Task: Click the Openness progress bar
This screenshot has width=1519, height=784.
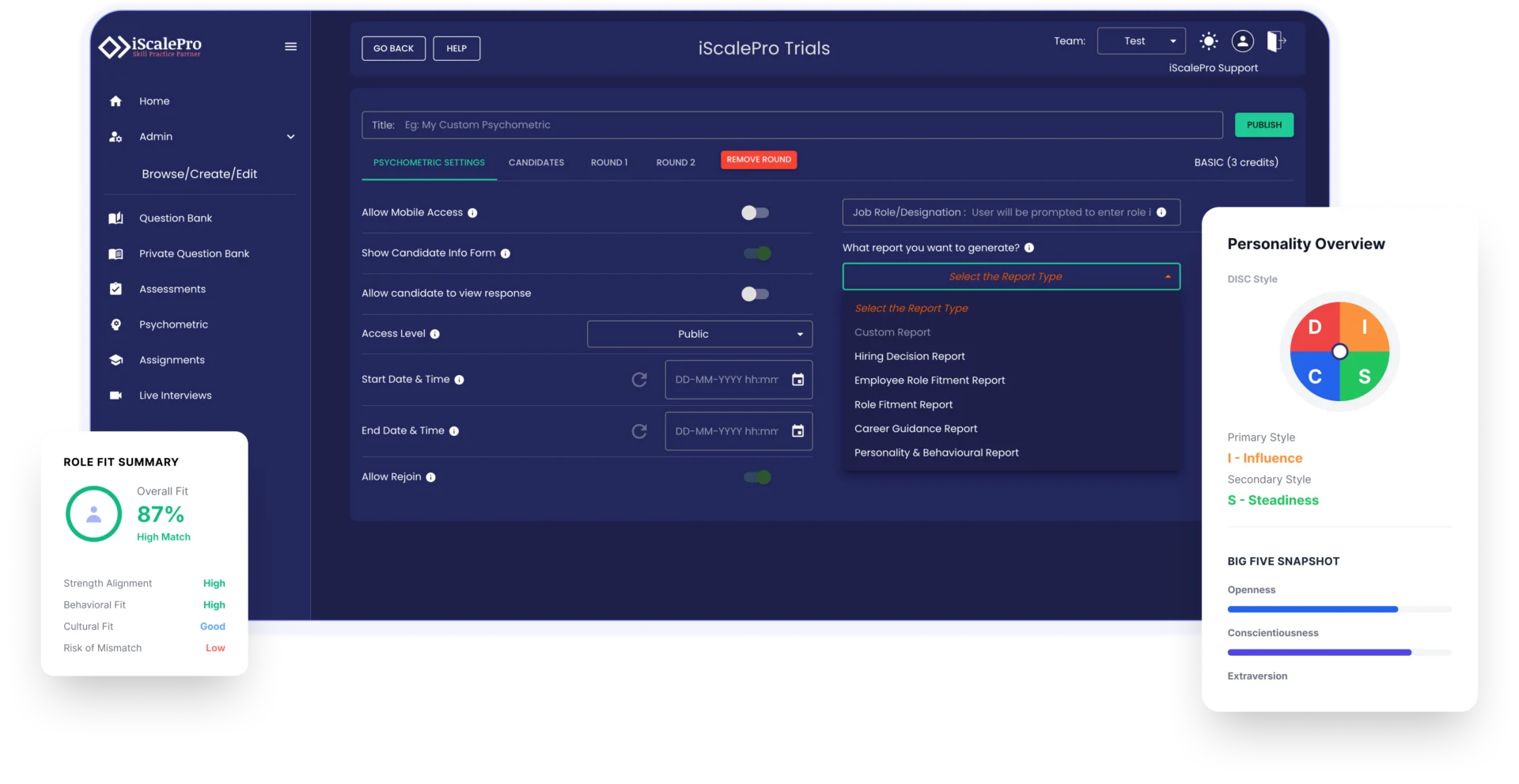Action: [x=1339, y=609]
